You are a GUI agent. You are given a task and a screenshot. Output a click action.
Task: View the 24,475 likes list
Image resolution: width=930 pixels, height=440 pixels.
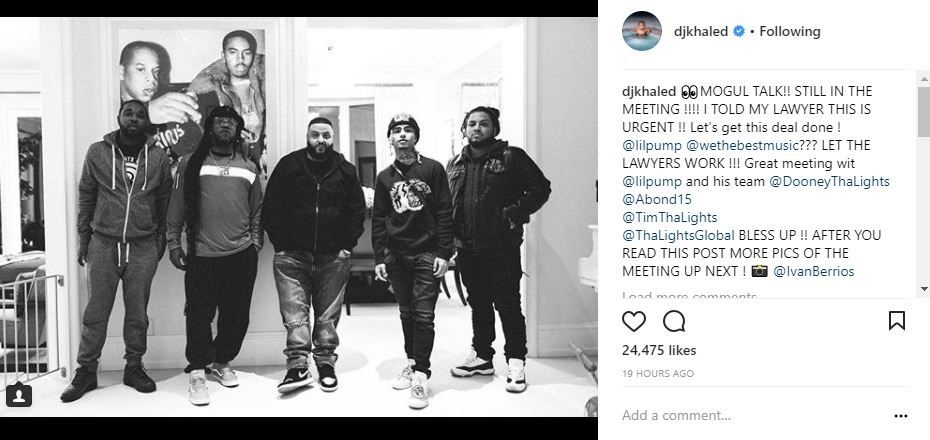pyautogui.click(x=659, y=350)
